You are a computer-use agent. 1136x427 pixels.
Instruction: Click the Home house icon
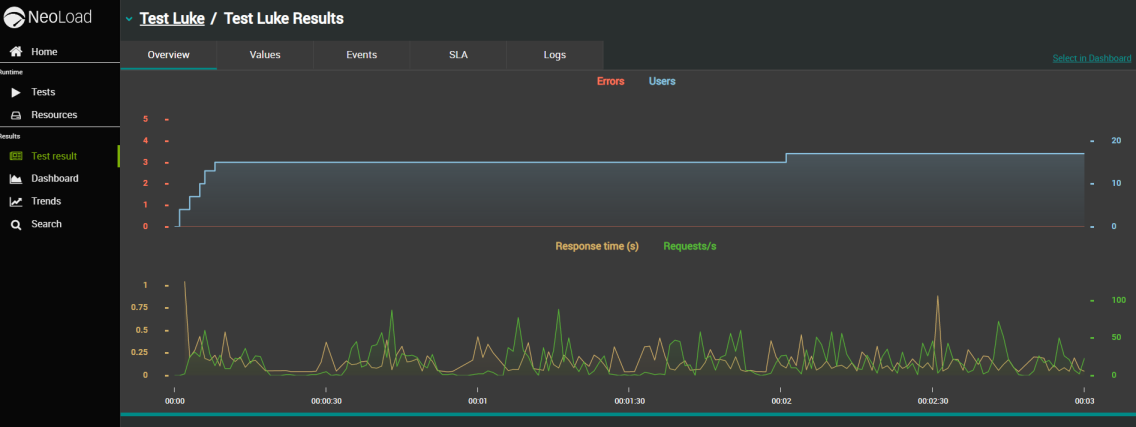(16, 52)
